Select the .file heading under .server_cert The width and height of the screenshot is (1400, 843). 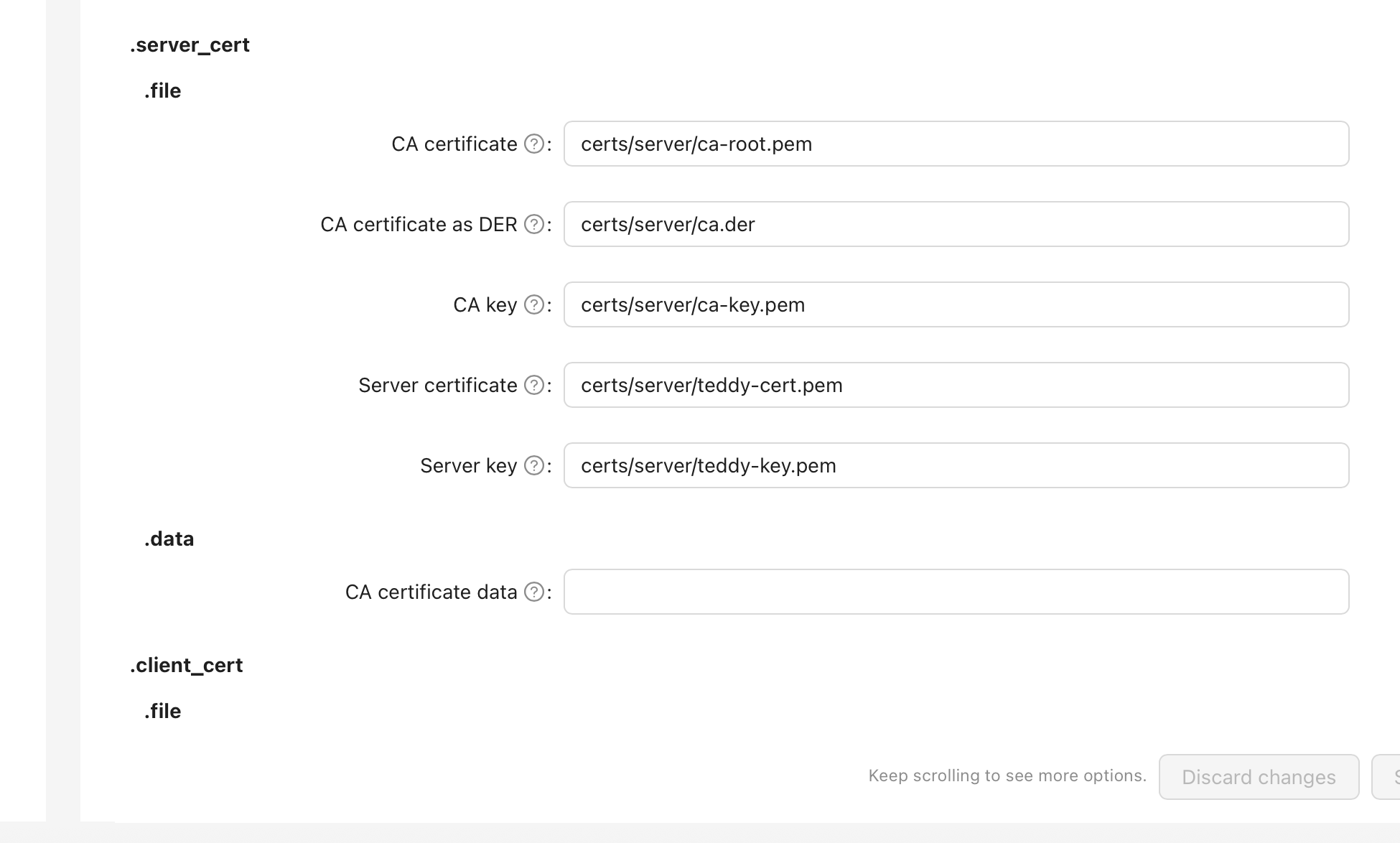[162, 90]
